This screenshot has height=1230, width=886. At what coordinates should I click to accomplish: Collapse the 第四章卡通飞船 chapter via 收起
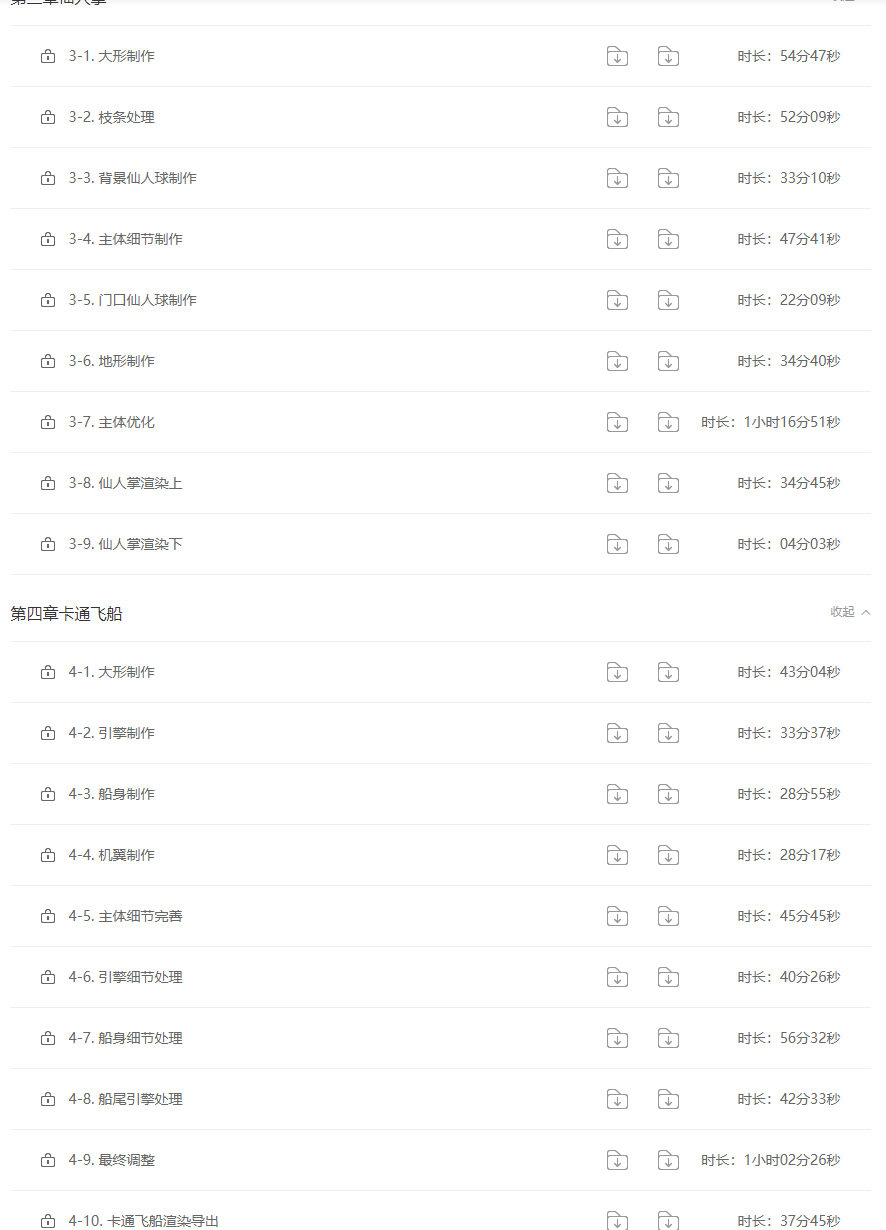click(x=850, y=612)
